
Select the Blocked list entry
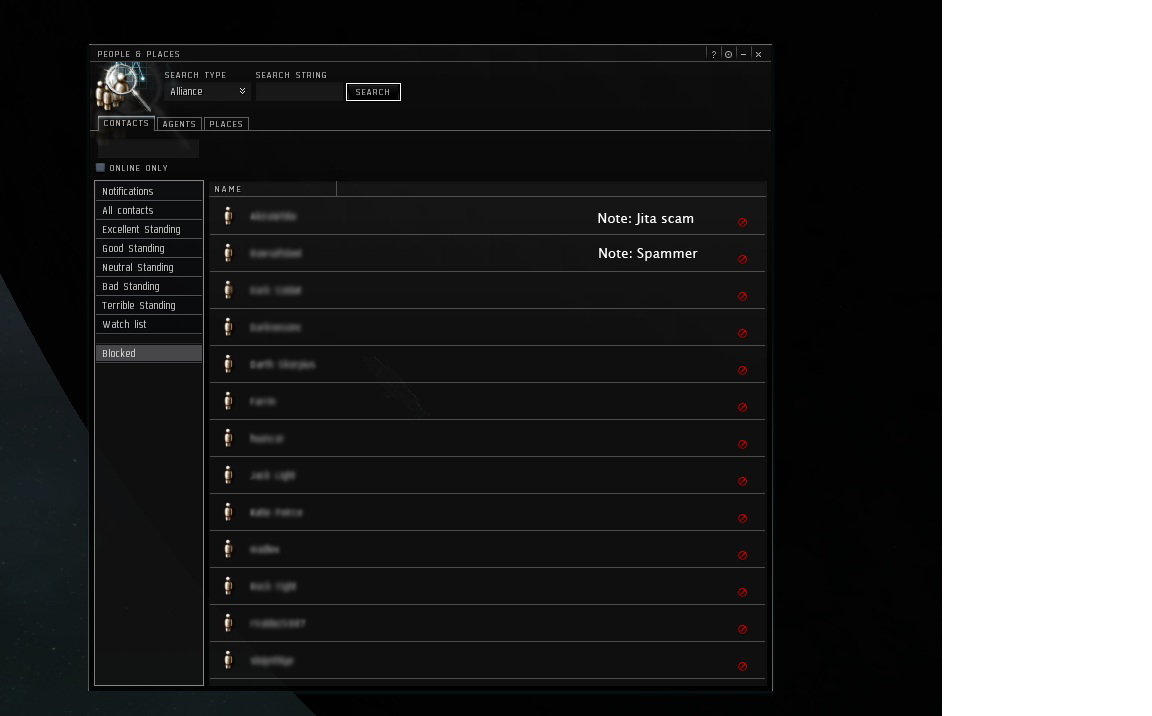tap(149, 353)
